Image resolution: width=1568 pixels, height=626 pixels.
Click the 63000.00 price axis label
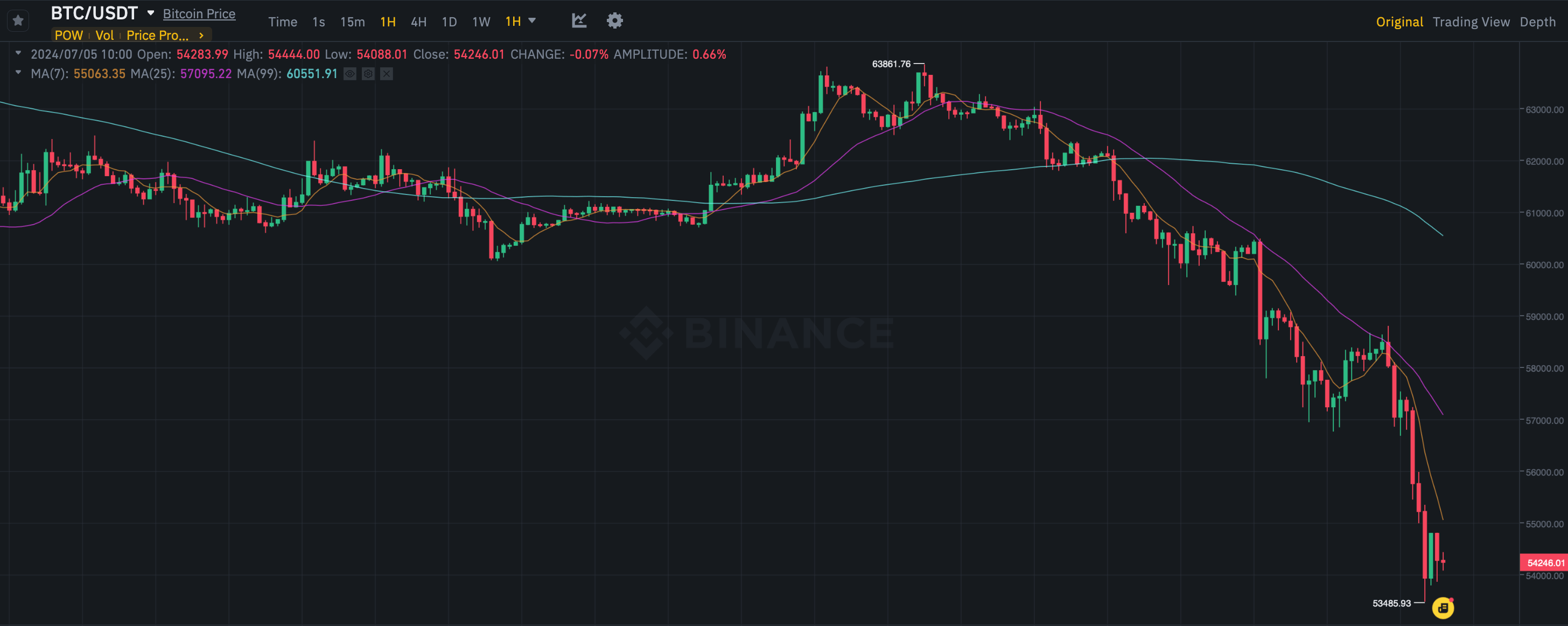pyautogui.click(x=1544, y=109)
